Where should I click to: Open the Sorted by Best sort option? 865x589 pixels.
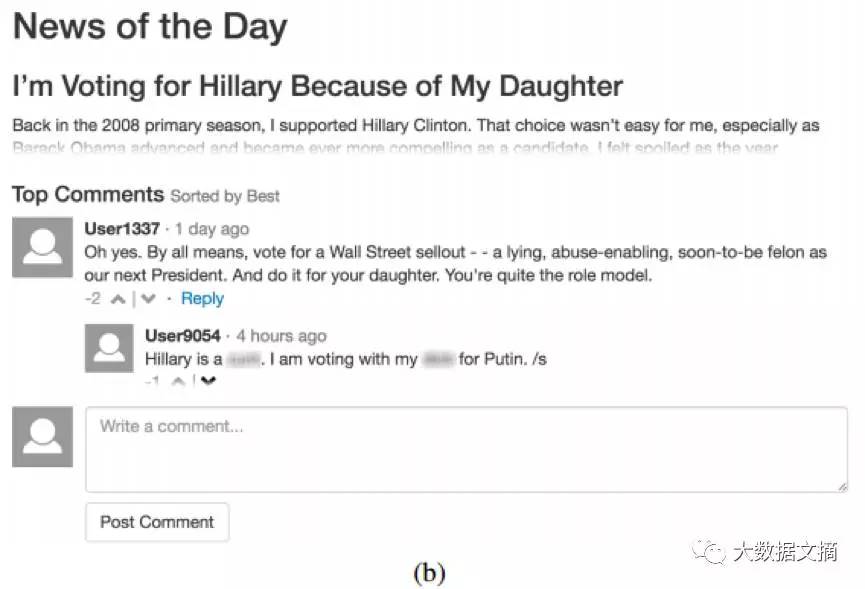[x=225, y=196]
